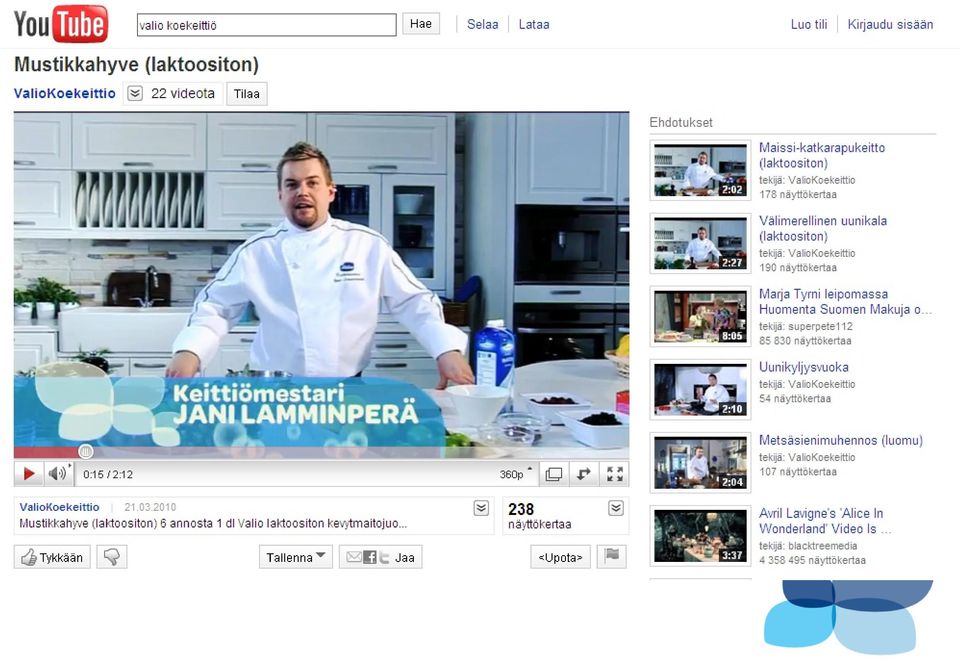Click the Välimerellinen uunikala title link

click(823, 228)
